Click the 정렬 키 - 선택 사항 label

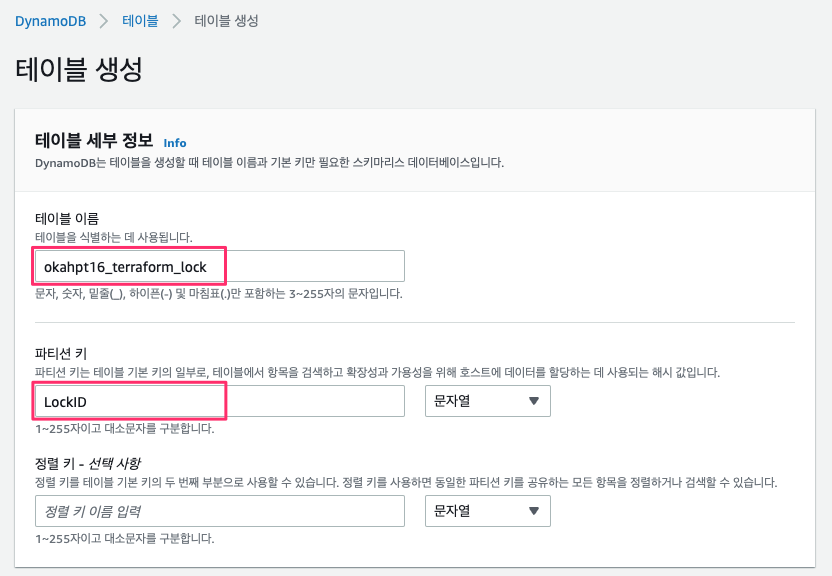click(88, 463)
